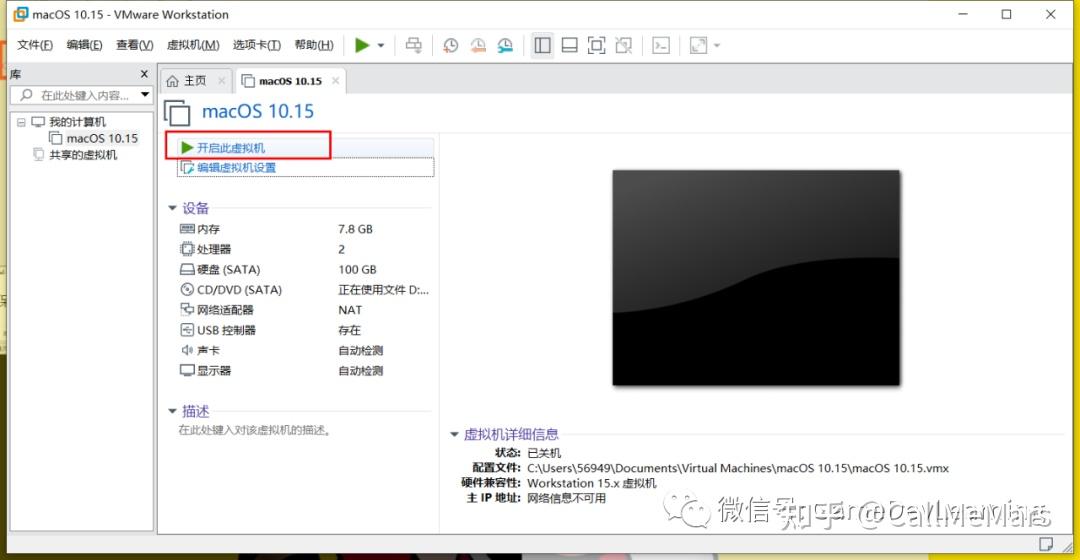This screenshot has width=1080, height=560.
Task: Open the 虚拟机(M) menu
Action: (193, 45)
